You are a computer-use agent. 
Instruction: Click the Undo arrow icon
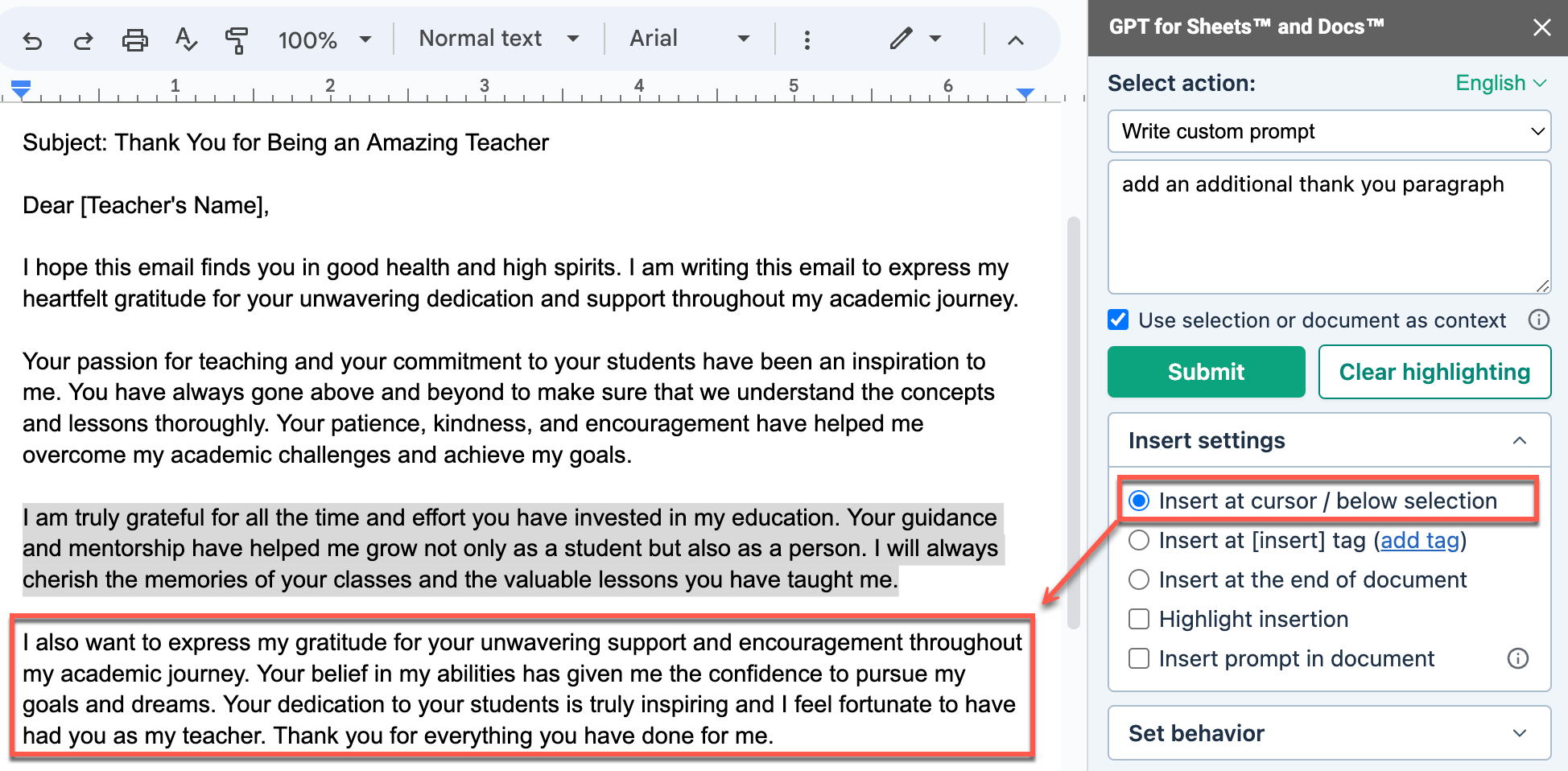(32, 39)
